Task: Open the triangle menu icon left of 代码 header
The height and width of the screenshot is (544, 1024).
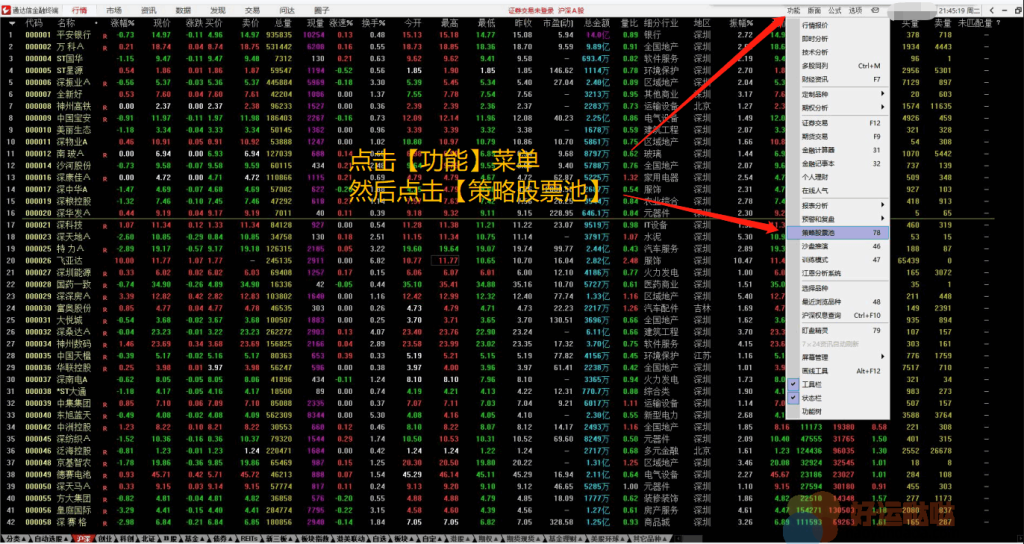Action: (12, 23)
